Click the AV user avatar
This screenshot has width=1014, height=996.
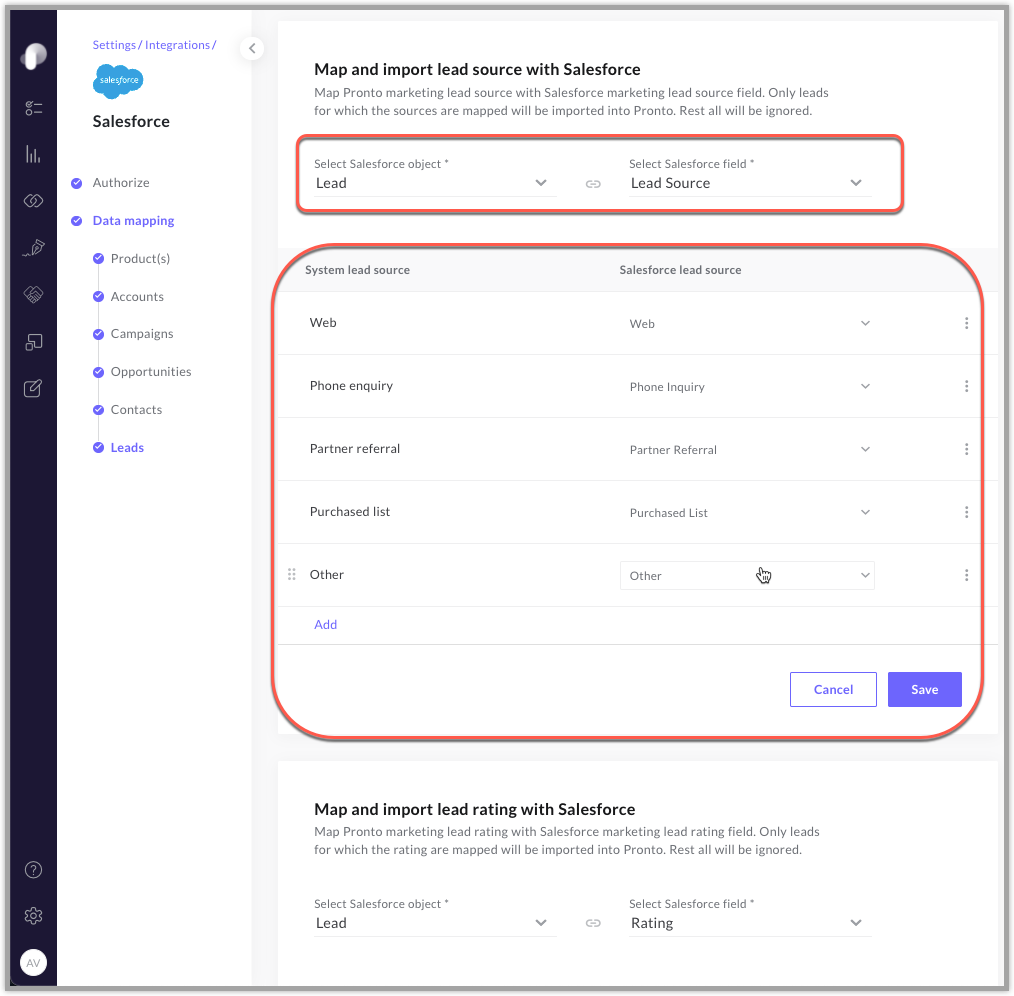pos(34,962)
